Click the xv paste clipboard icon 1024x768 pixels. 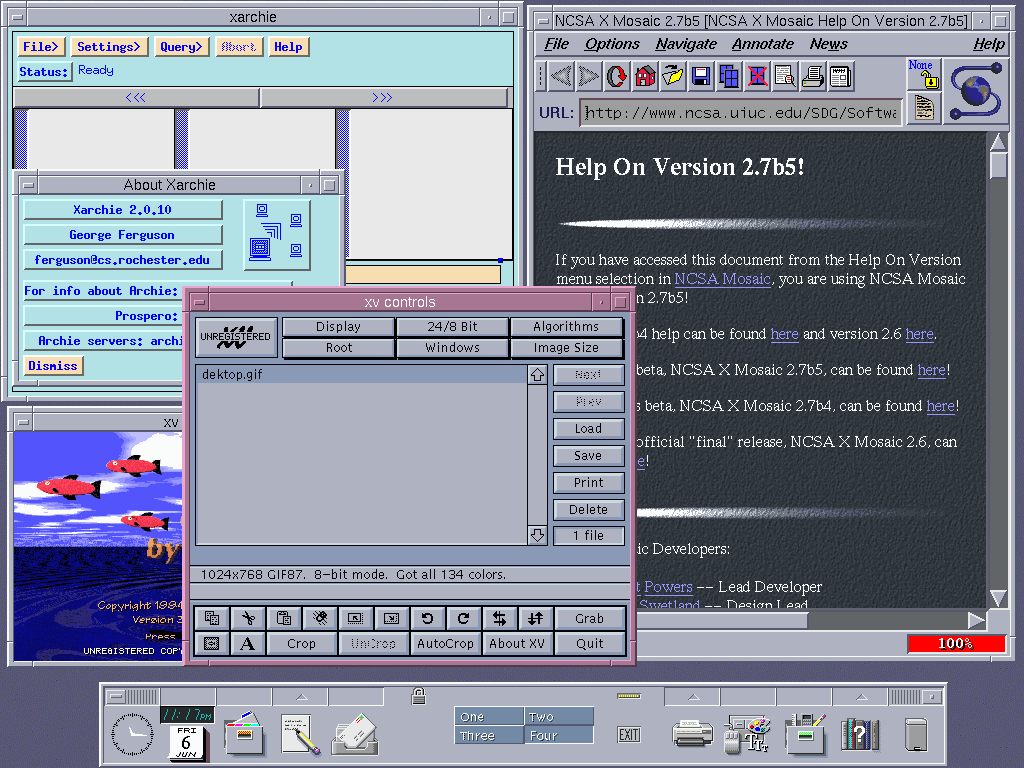[x=284, y=618]
